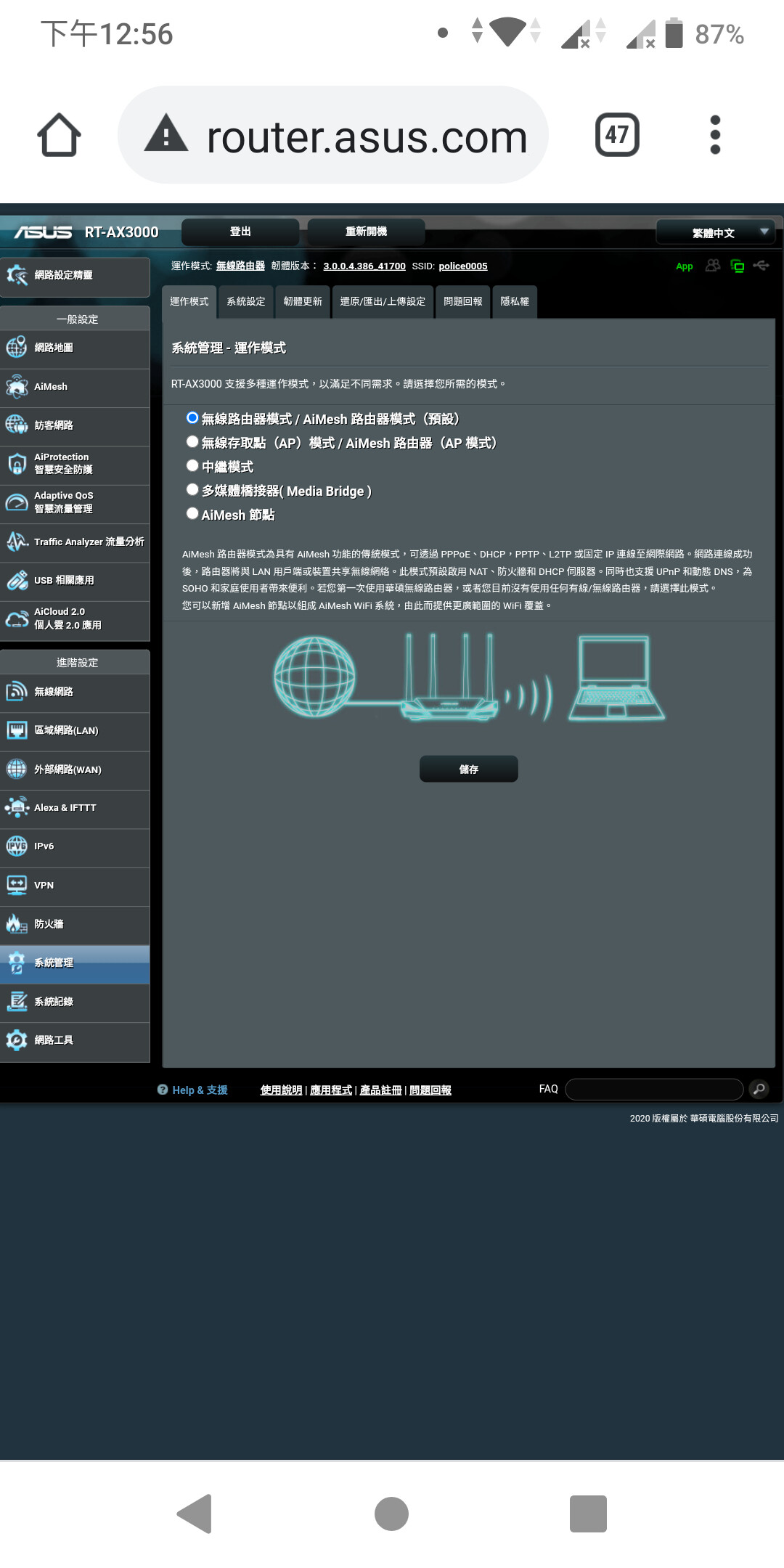Image resolution: width=784 pixels, height=1568 pixels.
Task: Open 無線網路 wireless icon
Action: coord(17,691)
